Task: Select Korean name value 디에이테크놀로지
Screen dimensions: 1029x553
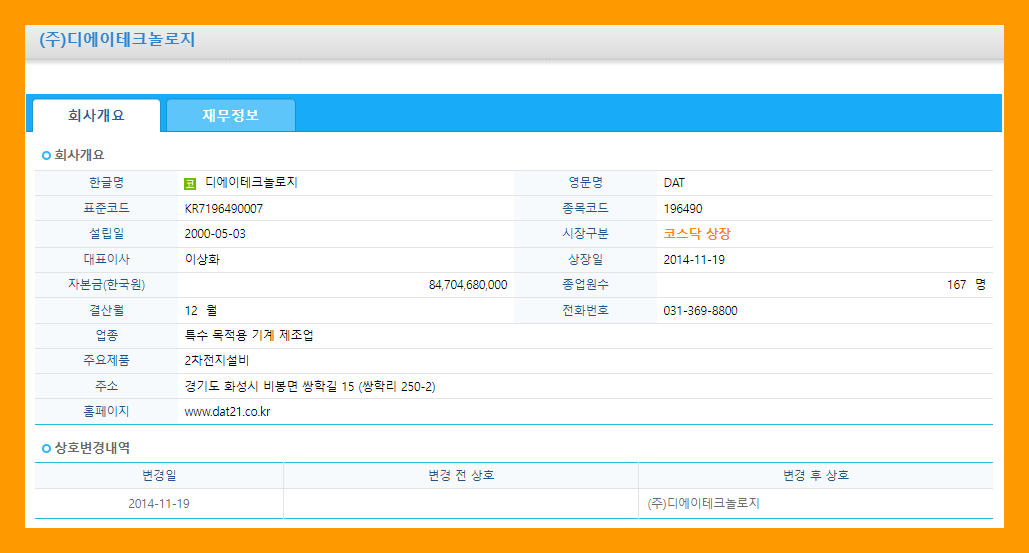Action: pyautogui.click(x=251, y=182)
